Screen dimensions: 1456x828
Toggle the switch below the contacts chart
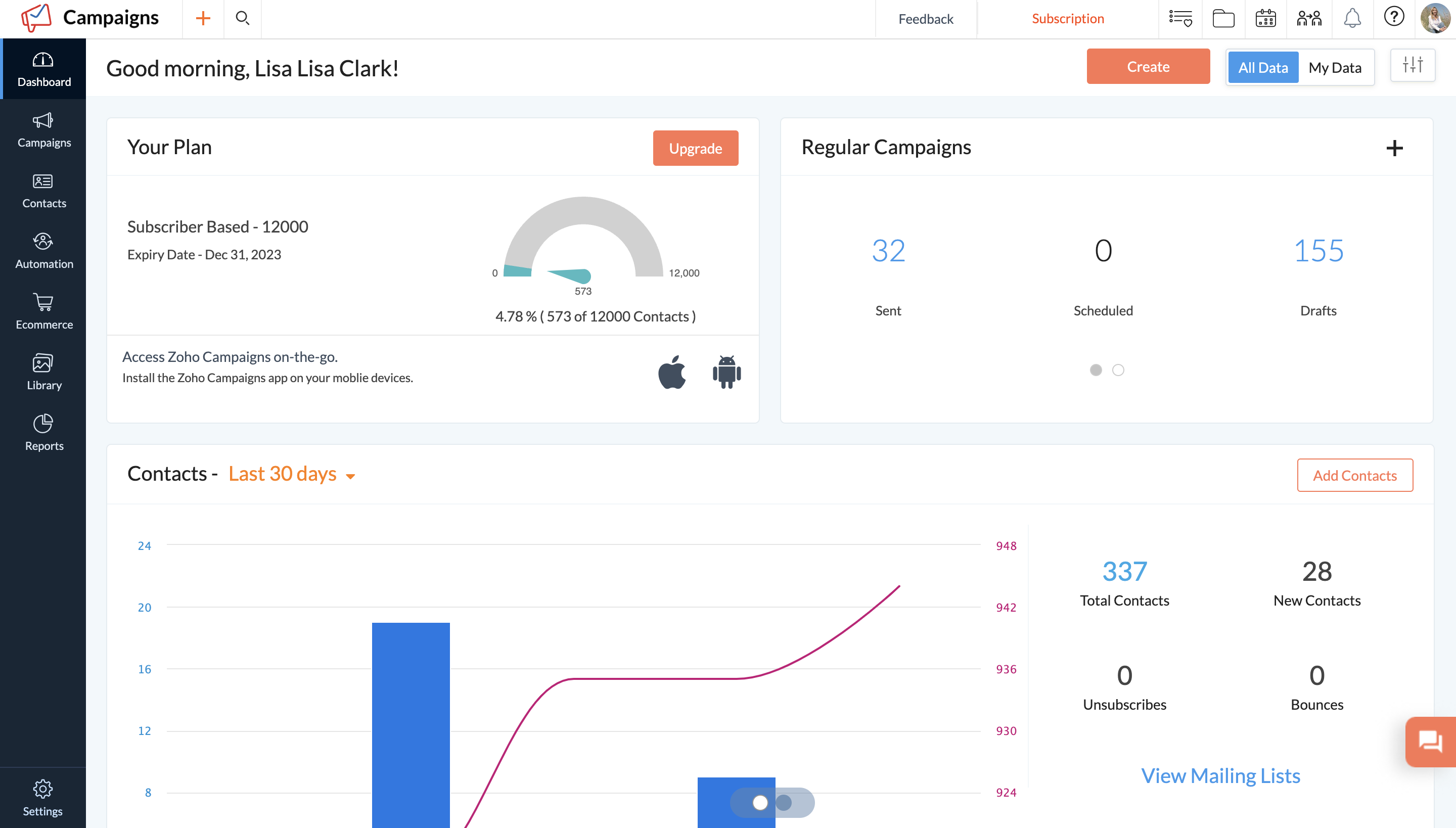[x=772, y=802]
